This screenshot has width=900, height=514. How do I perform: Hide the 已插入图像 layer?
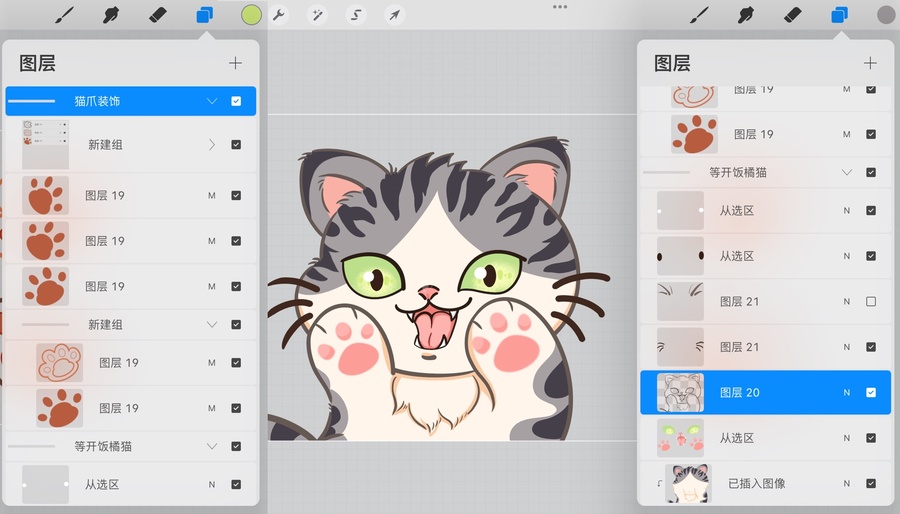[x=871, y=484]
